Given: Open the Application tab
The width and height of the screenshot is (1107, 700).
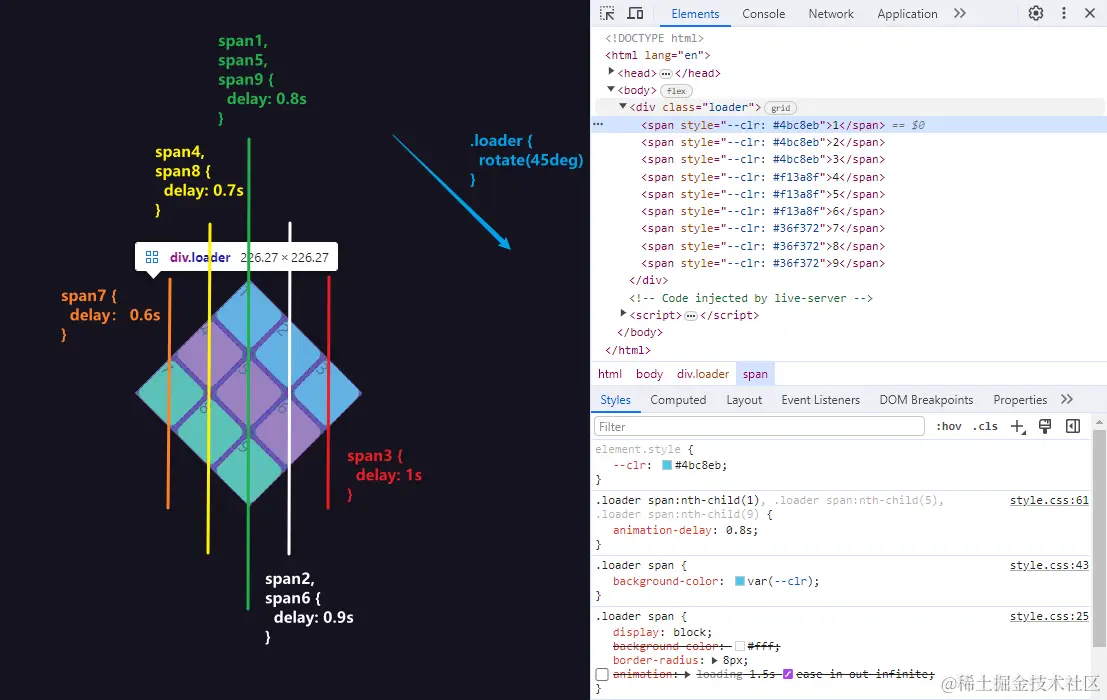Looking at the screenshot, I should coord(907,14).
